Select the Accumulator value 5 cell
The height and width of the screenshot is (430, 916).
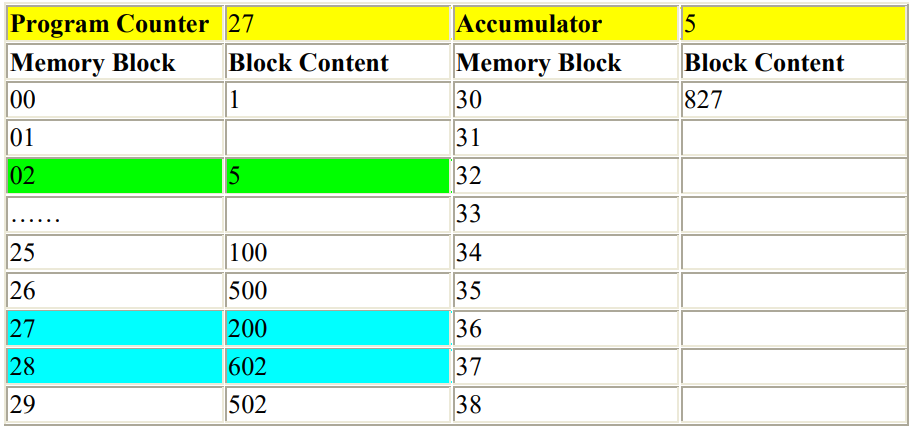(794, 24)
